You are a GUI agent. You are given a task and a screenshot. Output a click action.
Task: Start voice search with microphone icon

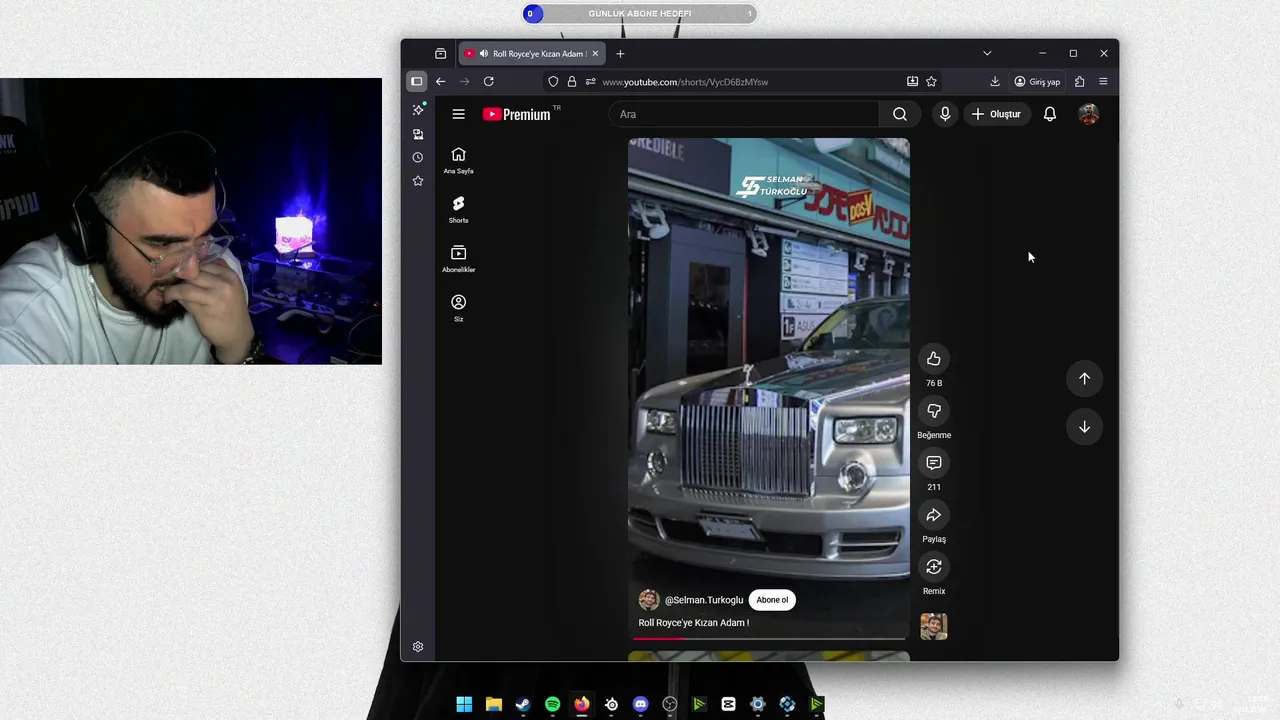tap(945, 114)
